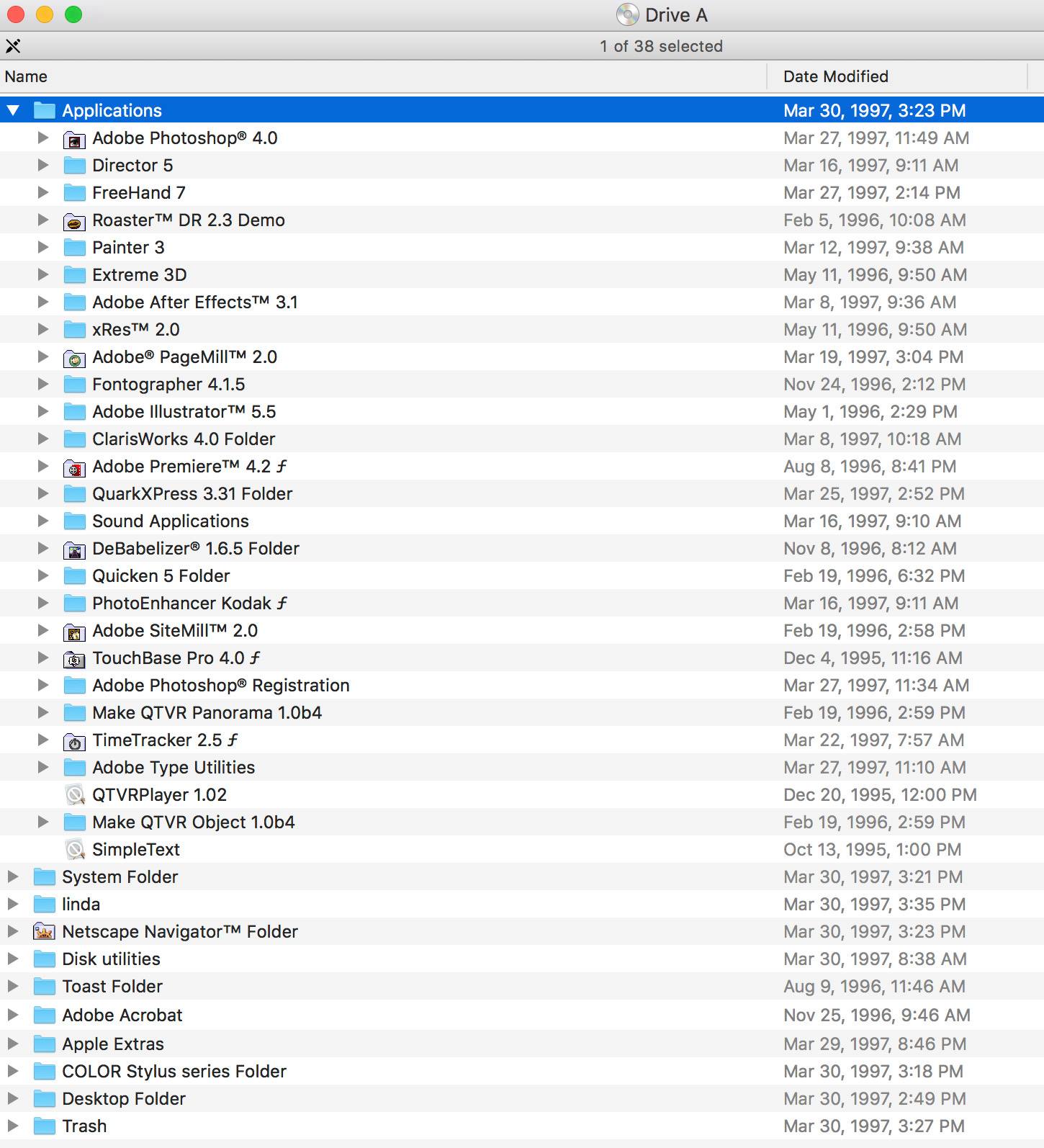Click date Dec 20, 1995, 12:00 PM
The width and height of the screenshot is (1044, 1148).
(880, 795)
